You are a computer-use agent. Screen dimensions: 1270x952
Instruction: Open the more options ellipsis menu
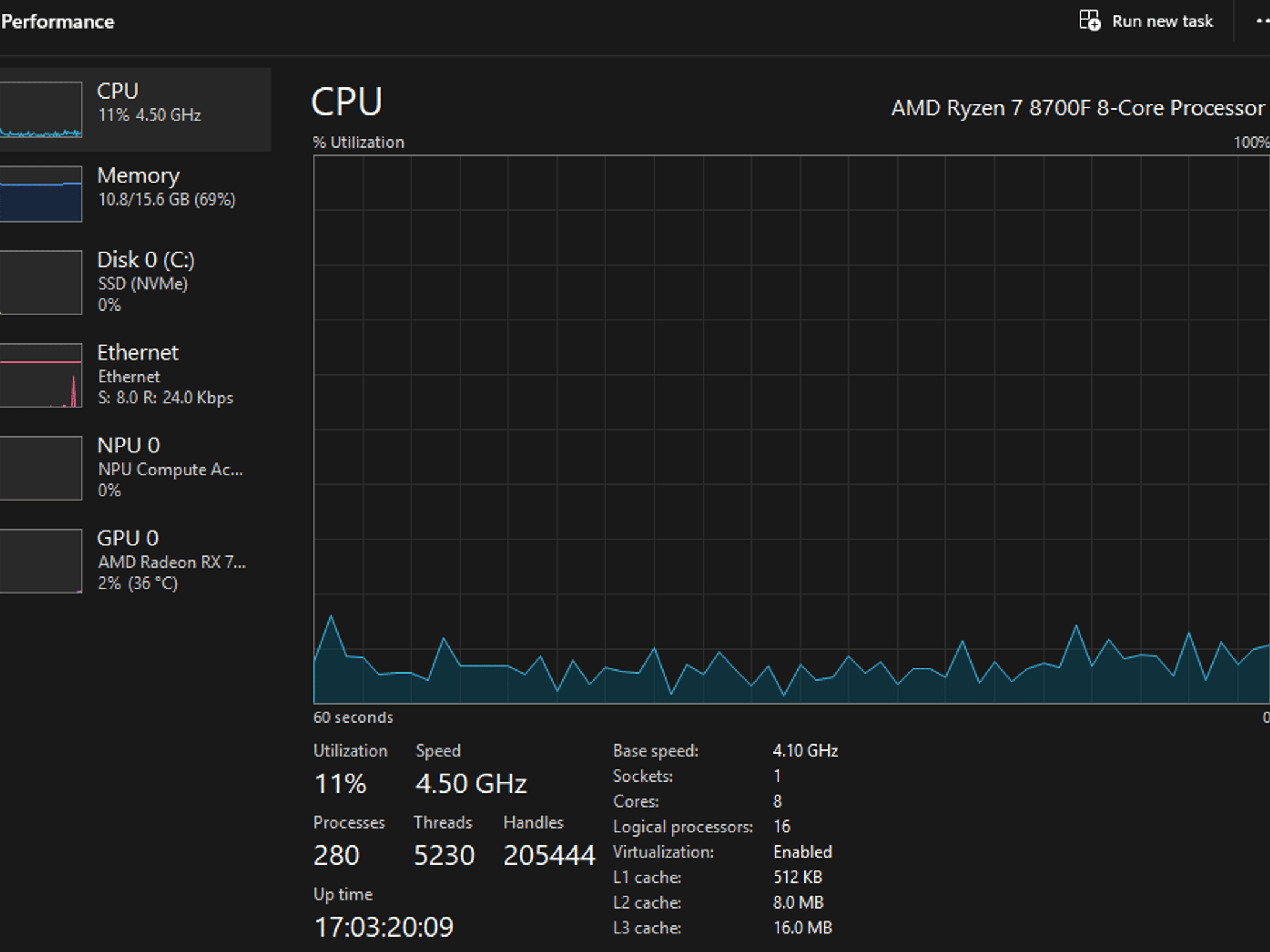[x=1263, y=21]
